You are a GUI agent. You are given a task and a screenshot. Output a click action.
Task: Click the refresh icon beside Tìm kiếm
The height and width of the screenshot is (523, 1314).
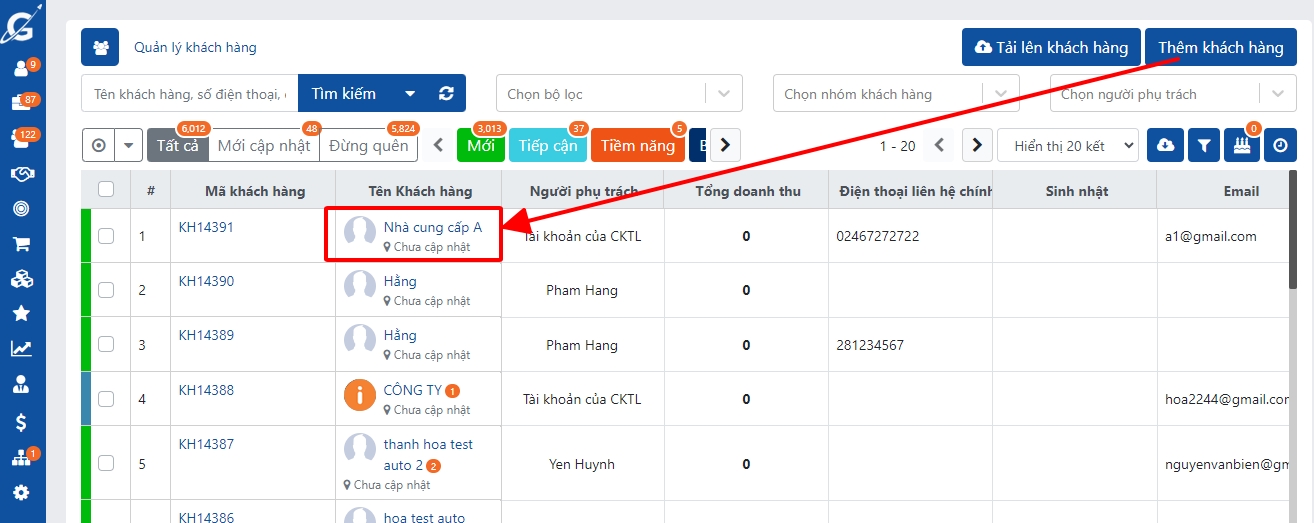click(x=446, y=94)
